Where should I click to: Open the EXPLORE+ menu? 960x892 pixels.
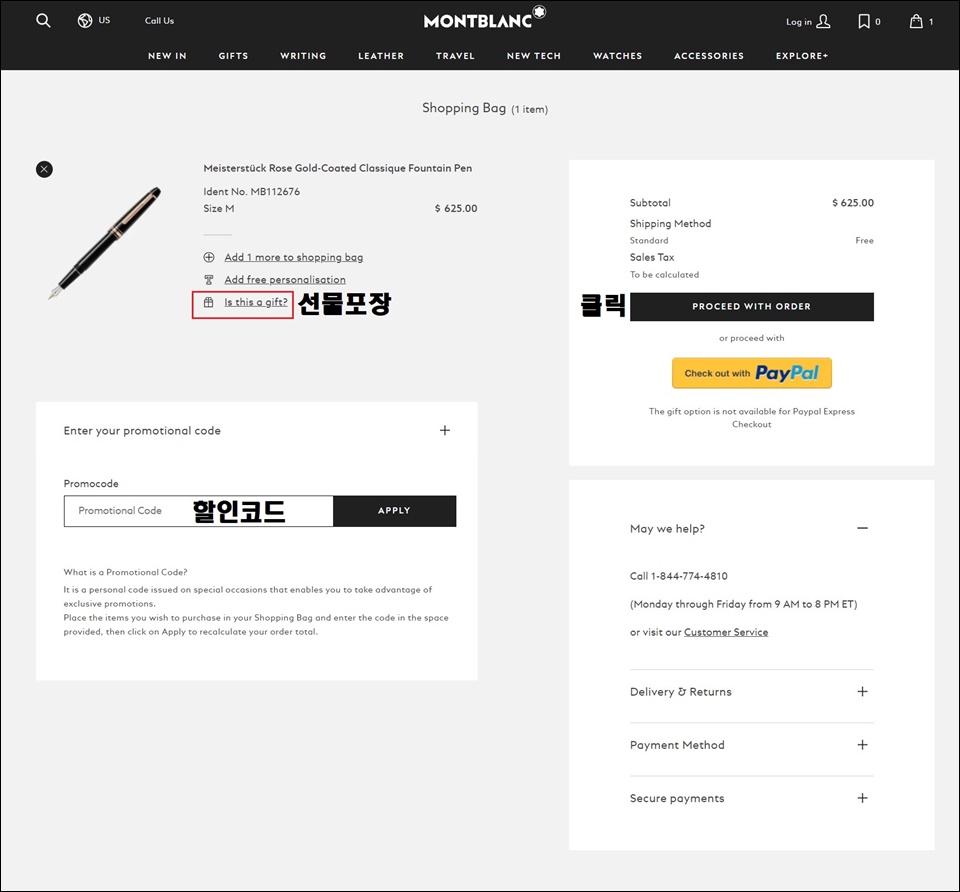click(801, 56)
